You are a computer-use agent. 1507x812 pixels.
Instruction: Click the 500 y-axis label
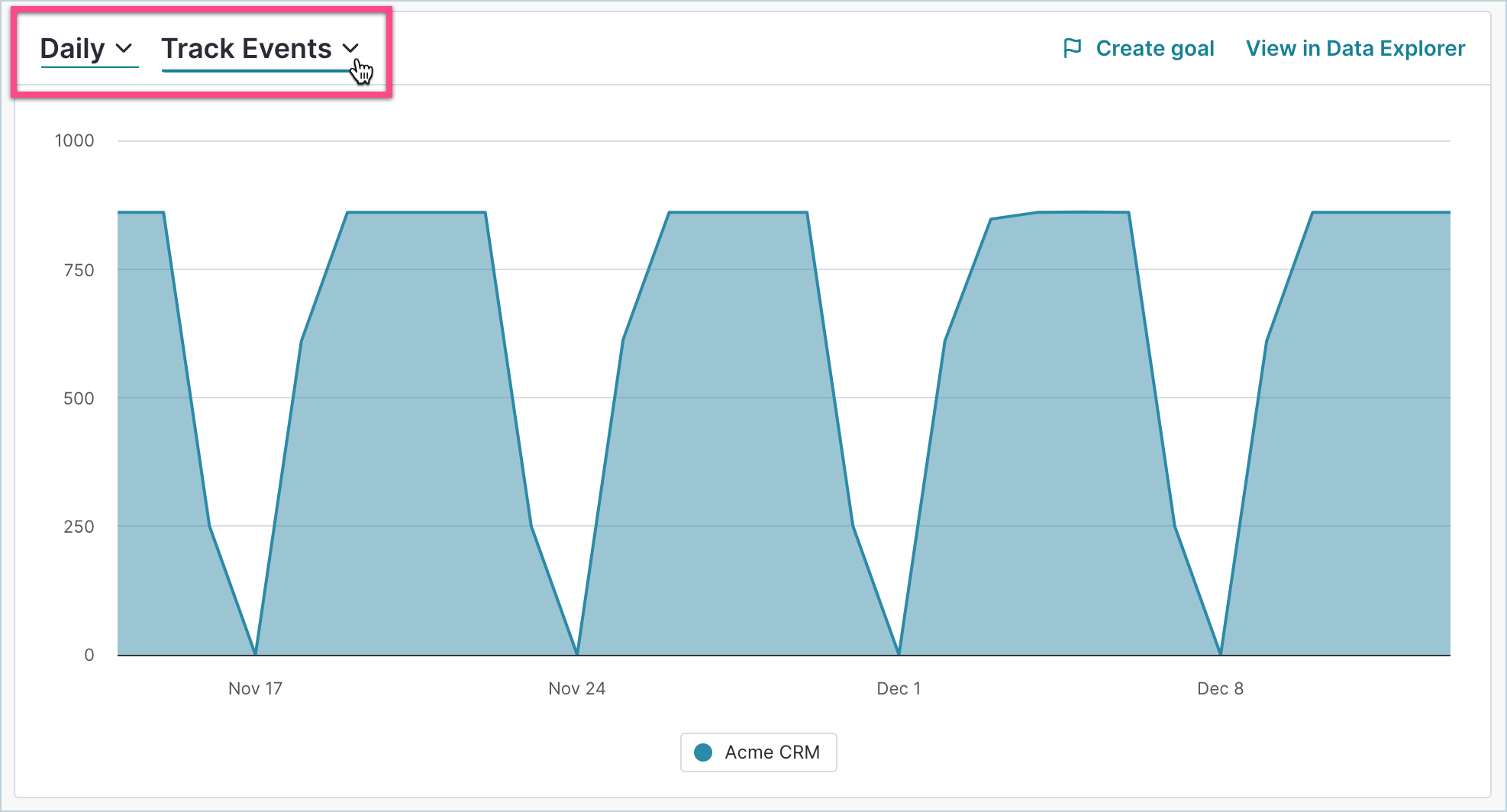(x=79, y=398)
